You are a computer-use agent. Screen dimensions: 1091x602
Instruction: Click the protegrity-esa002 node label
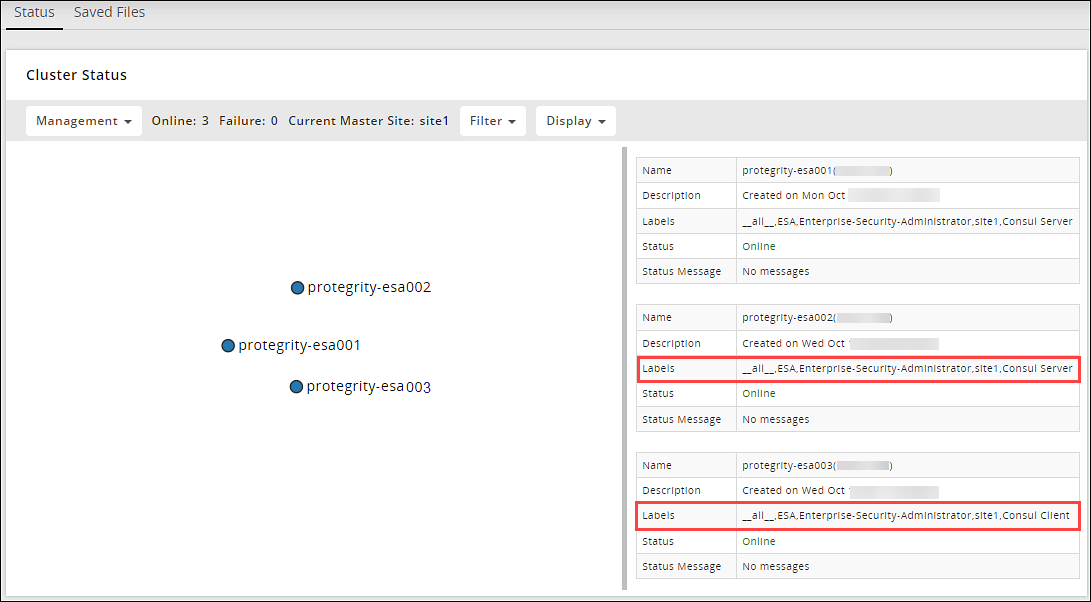370,287
